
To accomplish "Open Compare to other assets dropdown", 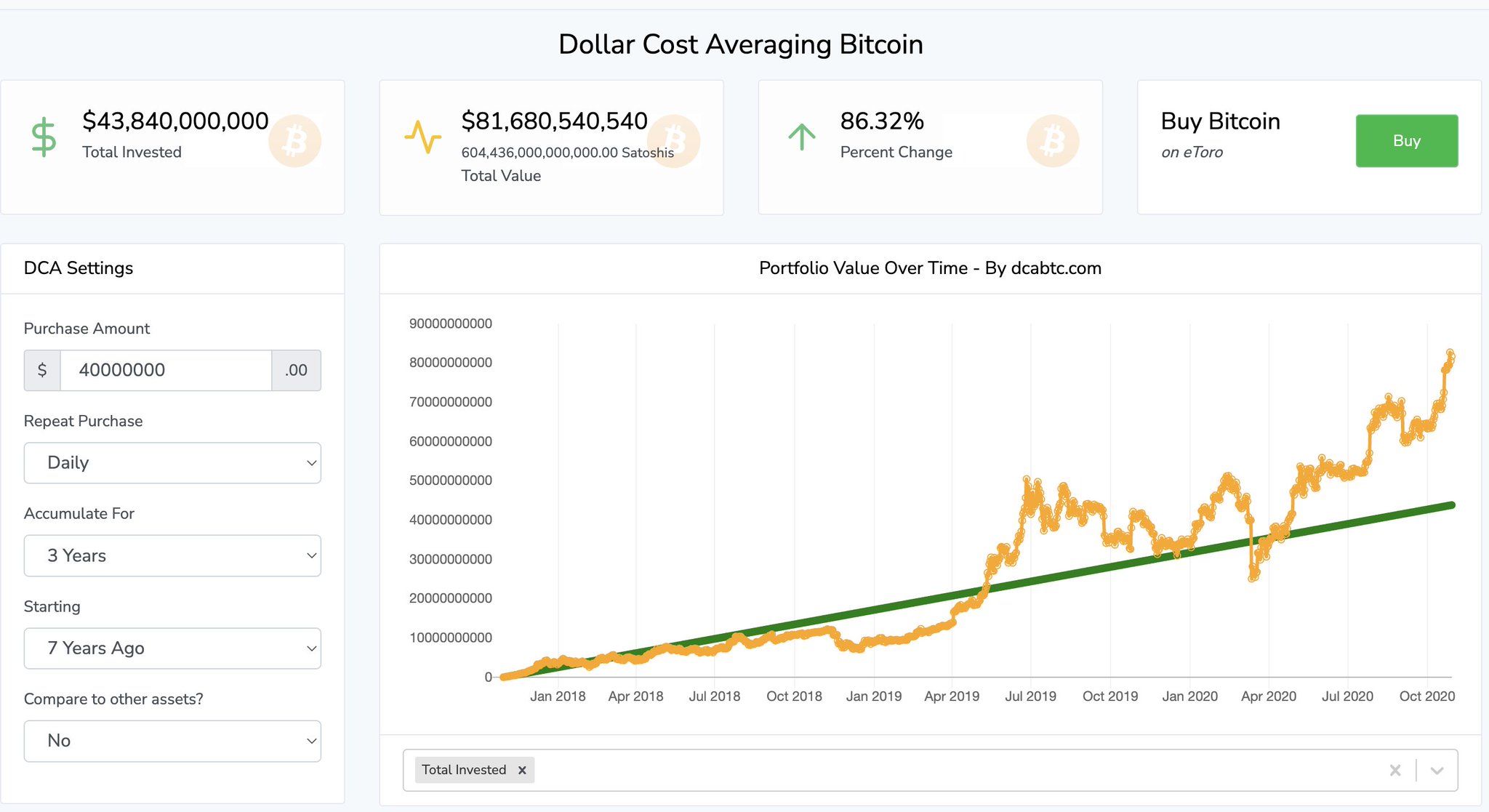I will [172, 741].
